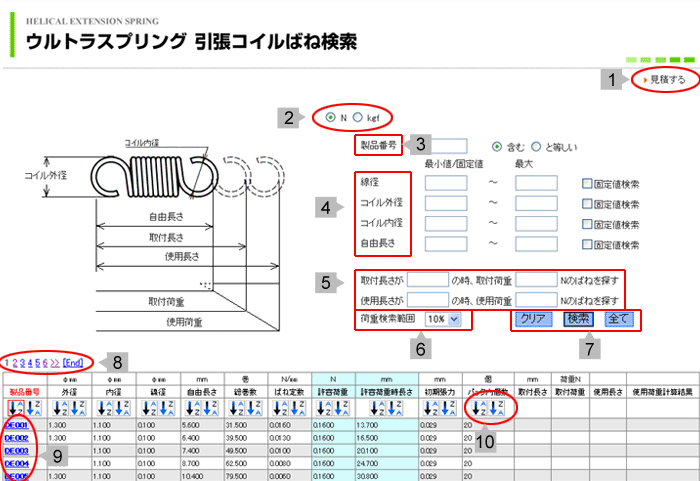
Task: Enable 固定値検索 for 自由長さ row
Action: click(587, 244)
